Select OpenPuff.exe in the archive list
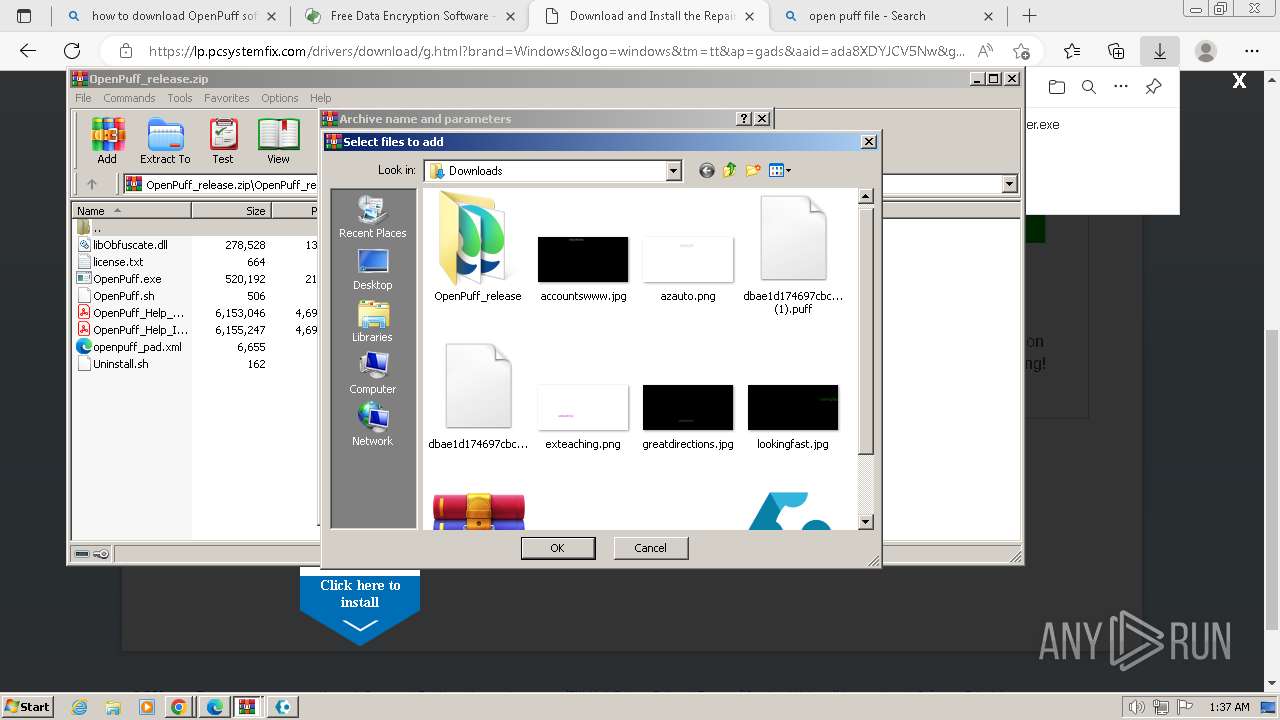The height and width of the screenshot is (720, 1280). click(x=127, y=279)
